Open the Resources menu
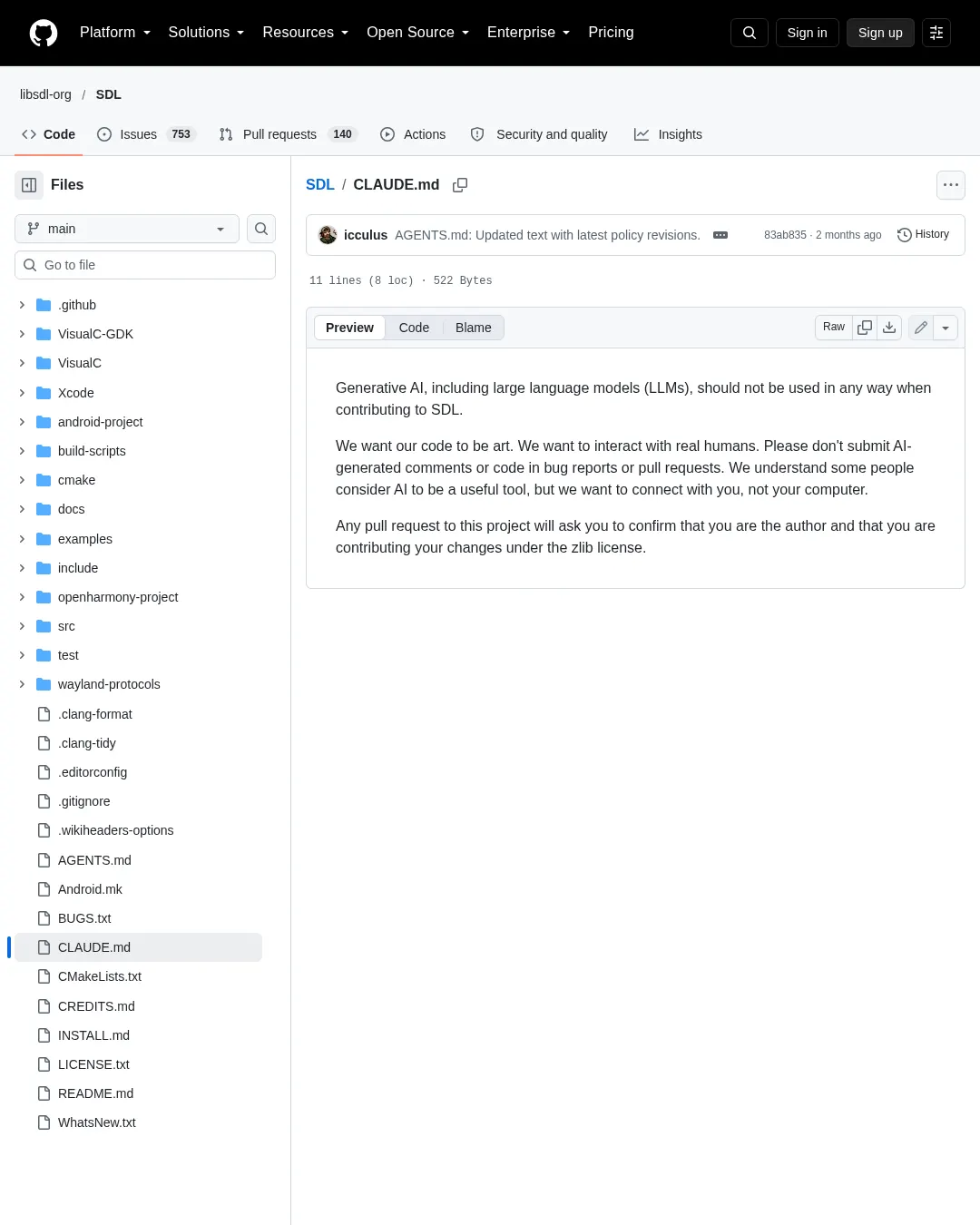 click(x=306, y=33)
